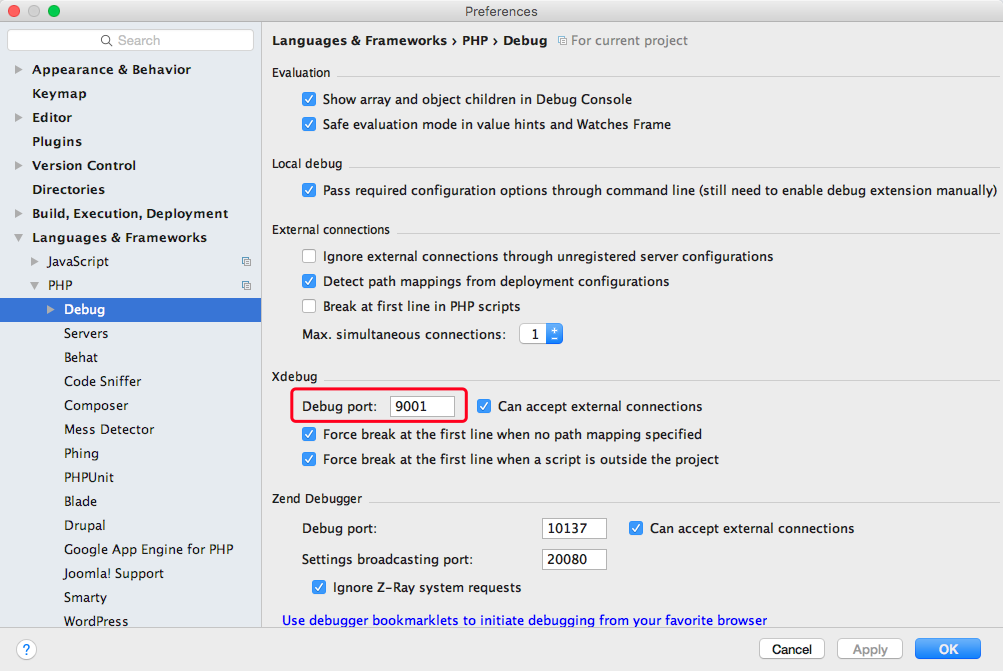Click the search magnifier icon
The height and width of the screenshot is (671, 1003).
(x=106, y=40)
